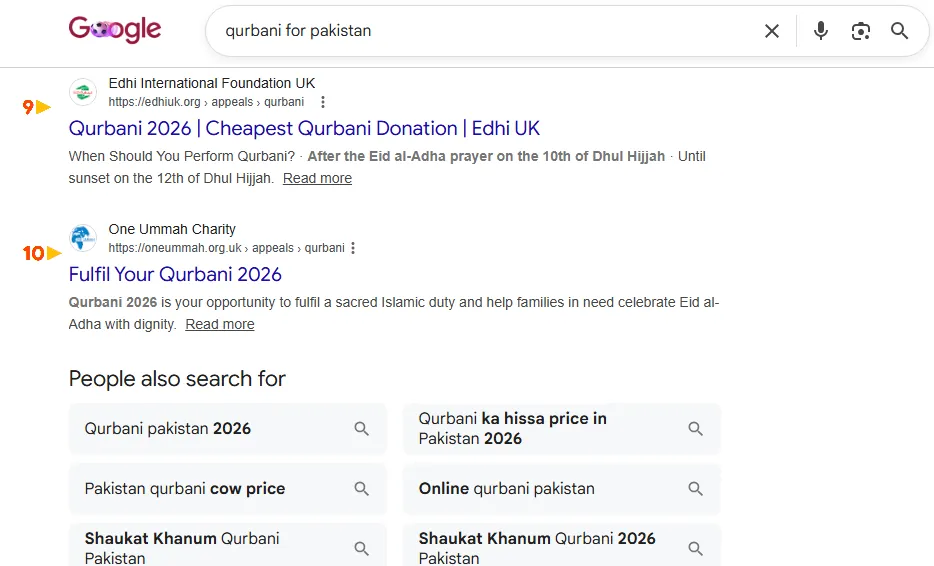Open three-dot menu for One Ummah result
The width and height of the screenshot is (934, 566).
[353, 248]
